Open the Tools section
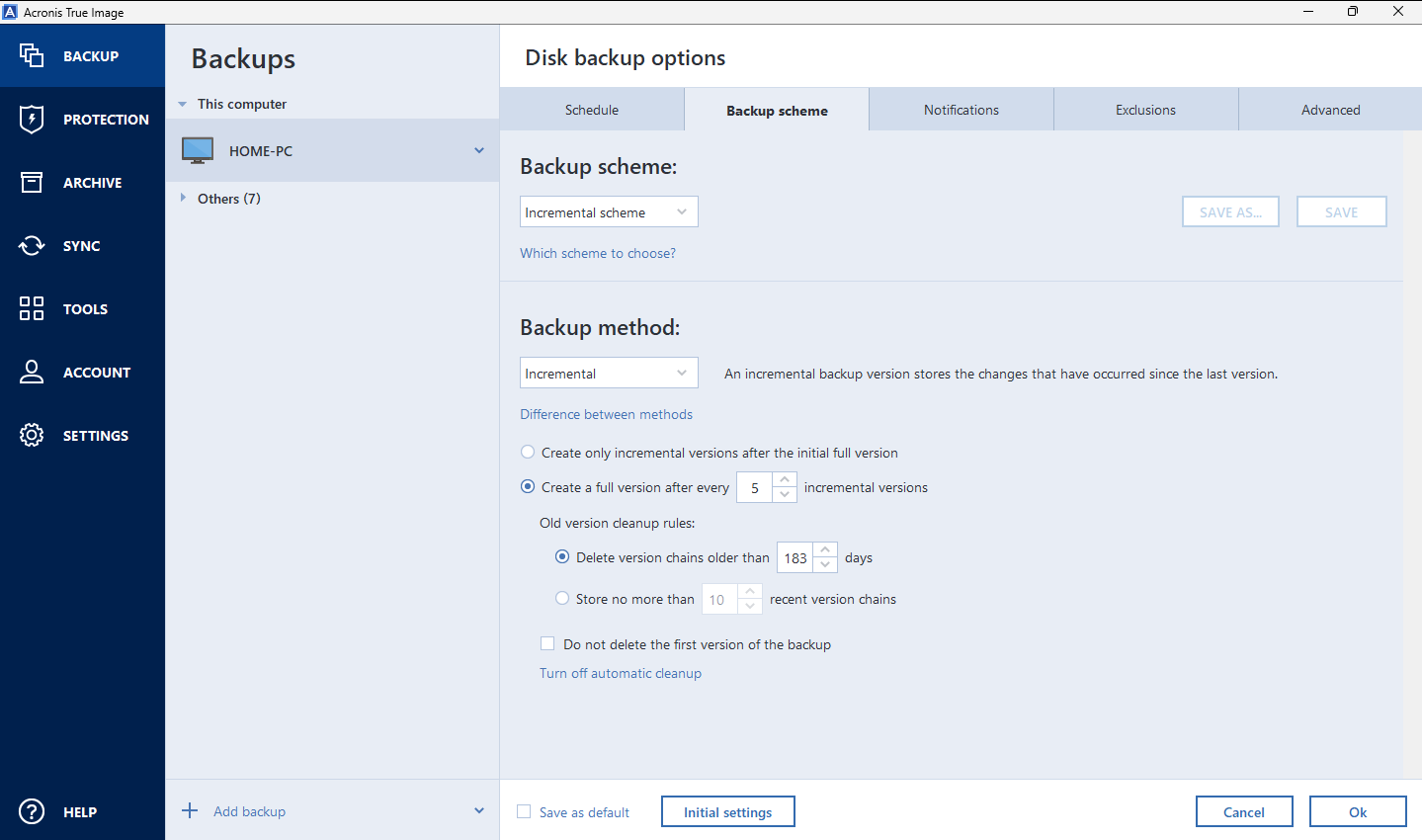The width and height of the screenshot is (1422, 840). pos(31,308)
